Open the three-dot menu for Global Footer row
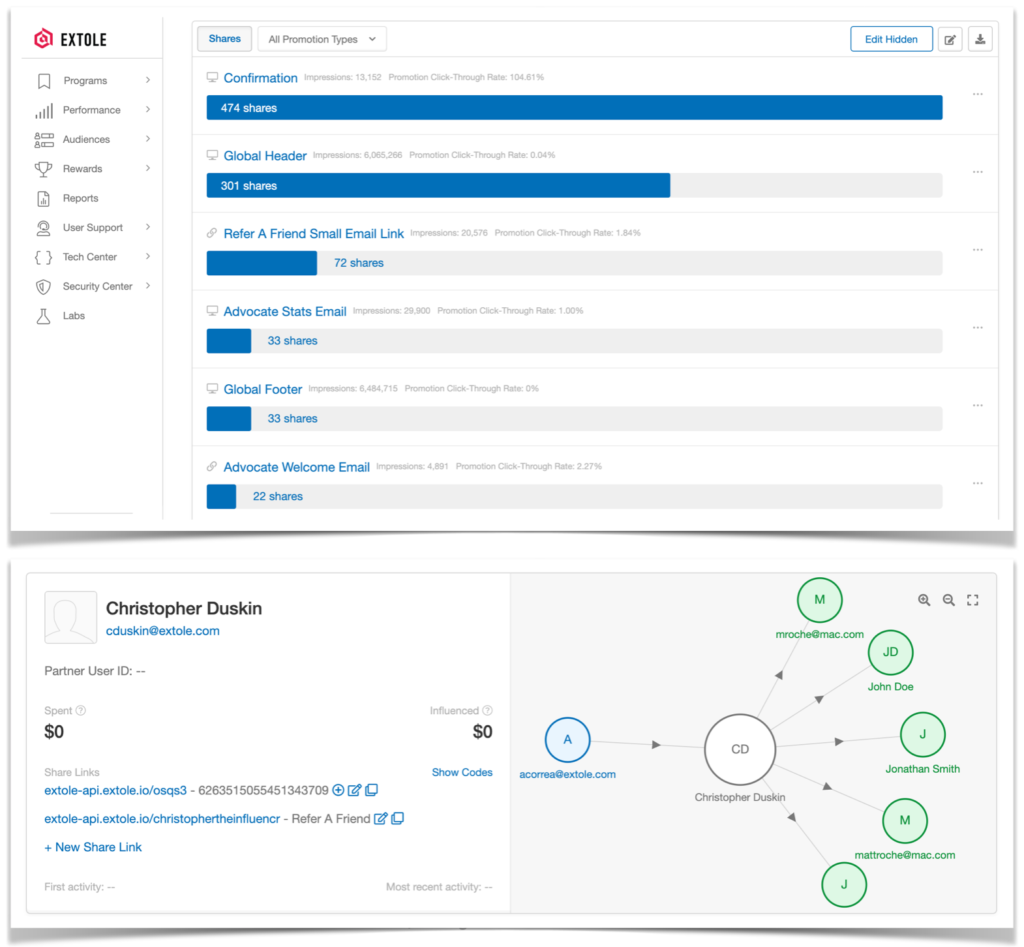The image size is (1024, 947). click(x=978, y=405)
